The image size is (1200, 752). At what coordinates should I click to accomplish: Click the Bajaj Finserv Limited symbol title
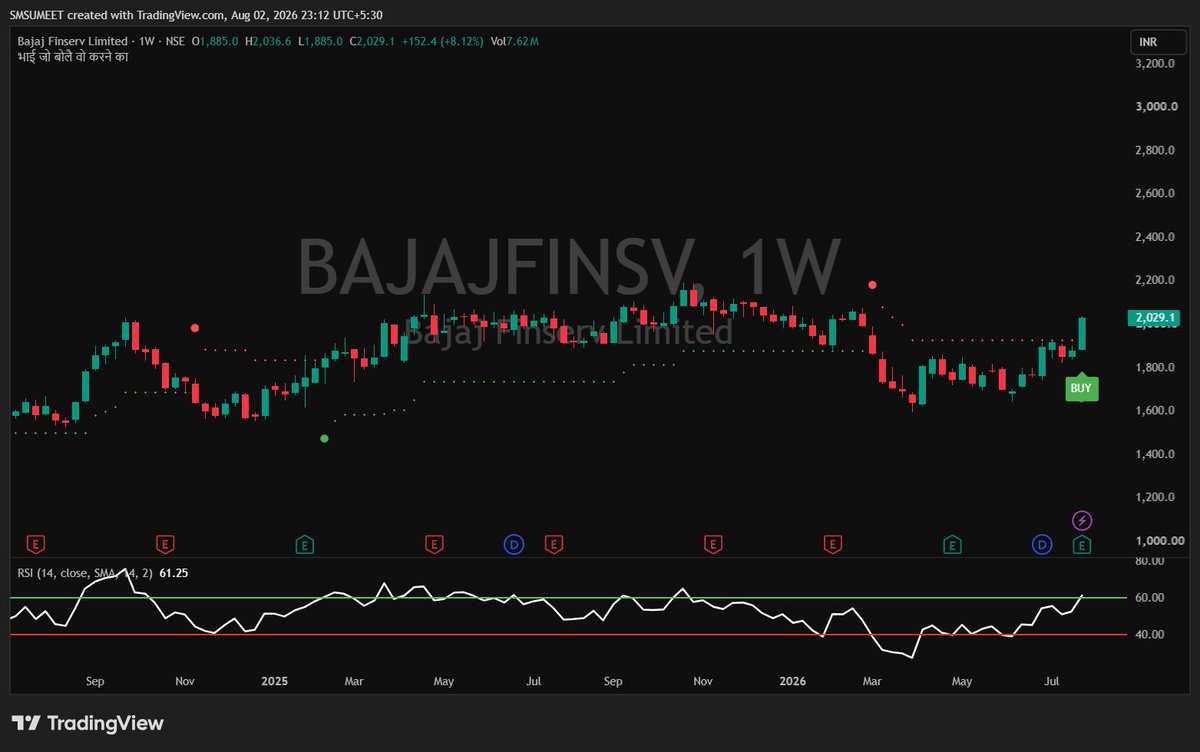74,41
